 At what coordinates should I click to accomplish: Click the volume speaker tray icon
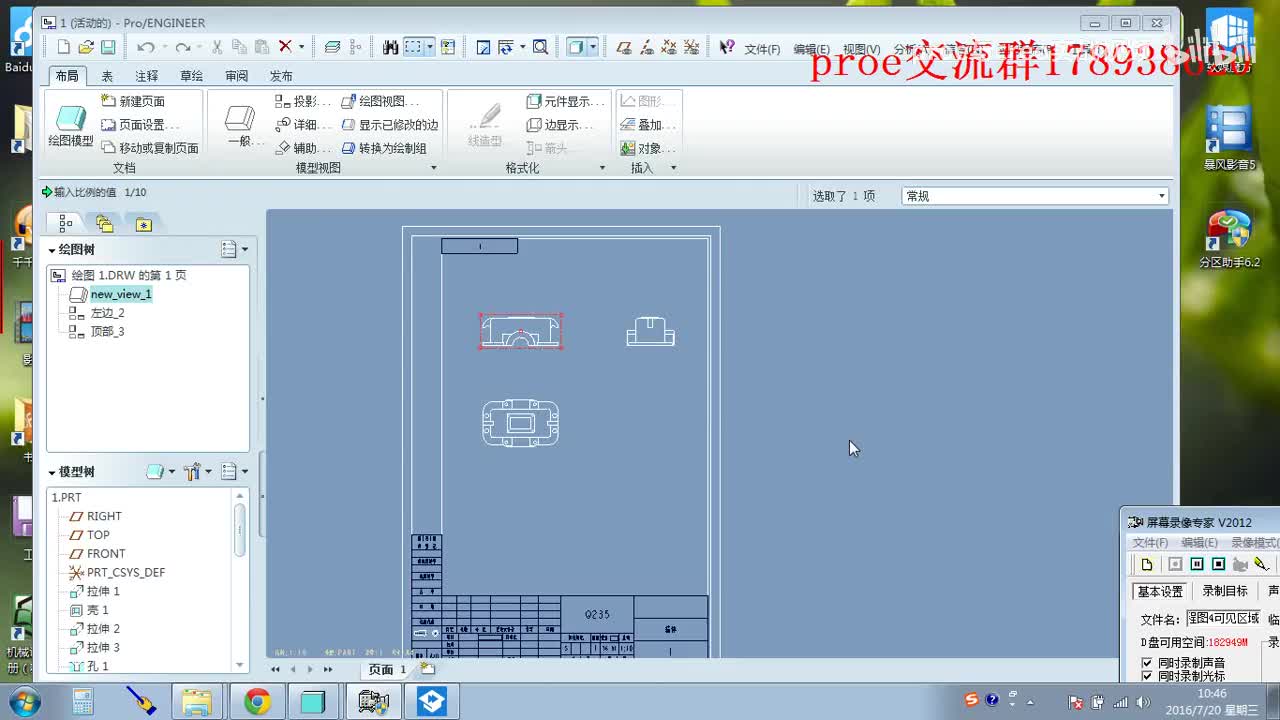[1143, 702]
